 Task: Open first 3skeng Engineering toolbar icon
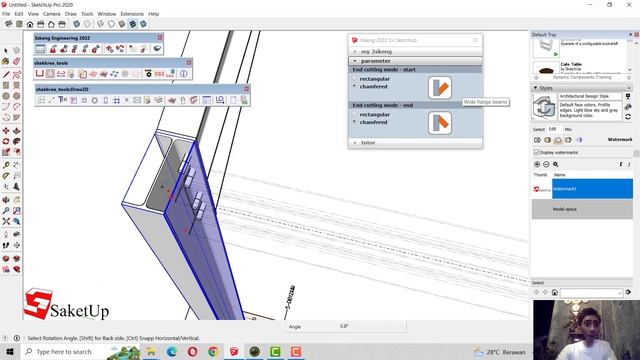coord(40,49)
